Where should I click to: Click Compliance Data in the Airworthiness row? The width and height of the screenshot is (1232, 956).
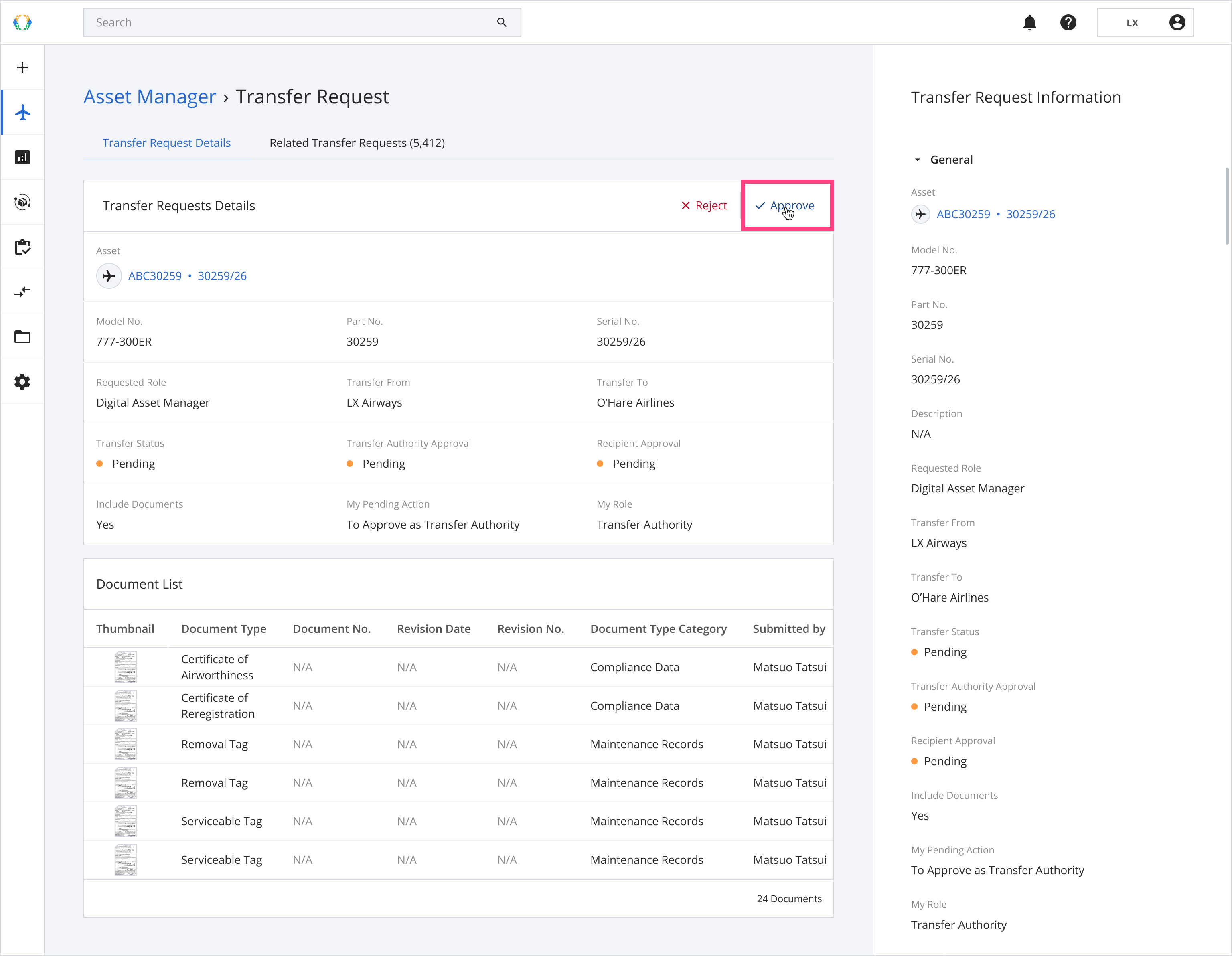tap(634, 667)
